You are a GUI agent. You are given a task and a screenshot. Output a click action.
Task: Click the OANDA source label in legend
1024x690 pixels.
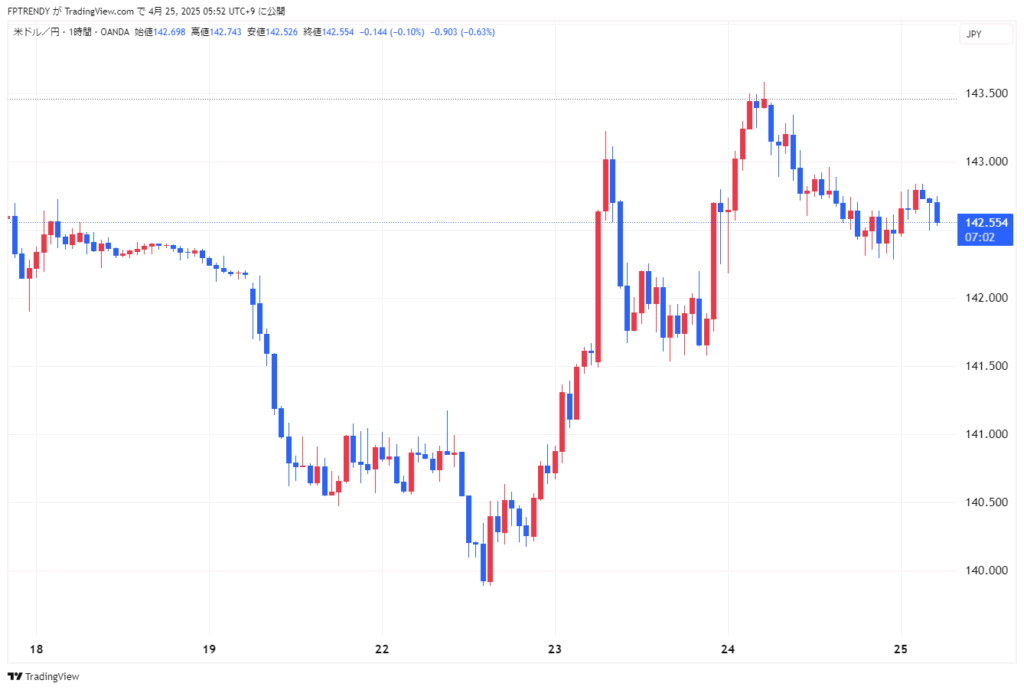coord(112,32)
